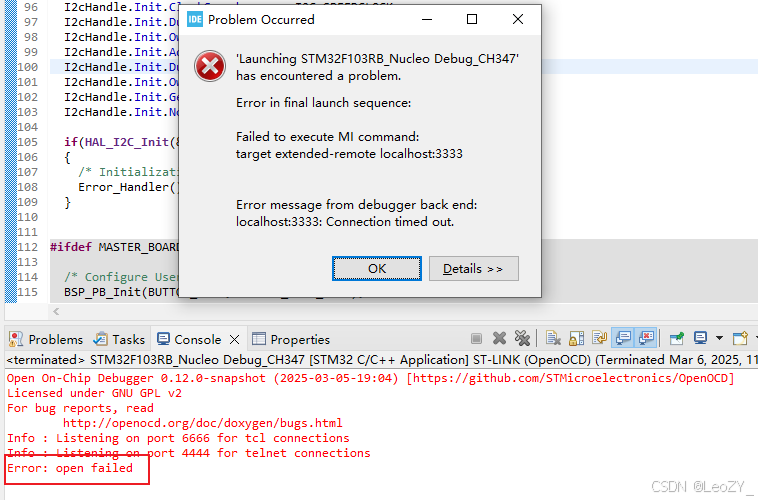Image resolution: width=758 pixels, height=500 pixels.
Task: Click if(HAL_I2C_Init( on line 105
Action: click(121, 142)
